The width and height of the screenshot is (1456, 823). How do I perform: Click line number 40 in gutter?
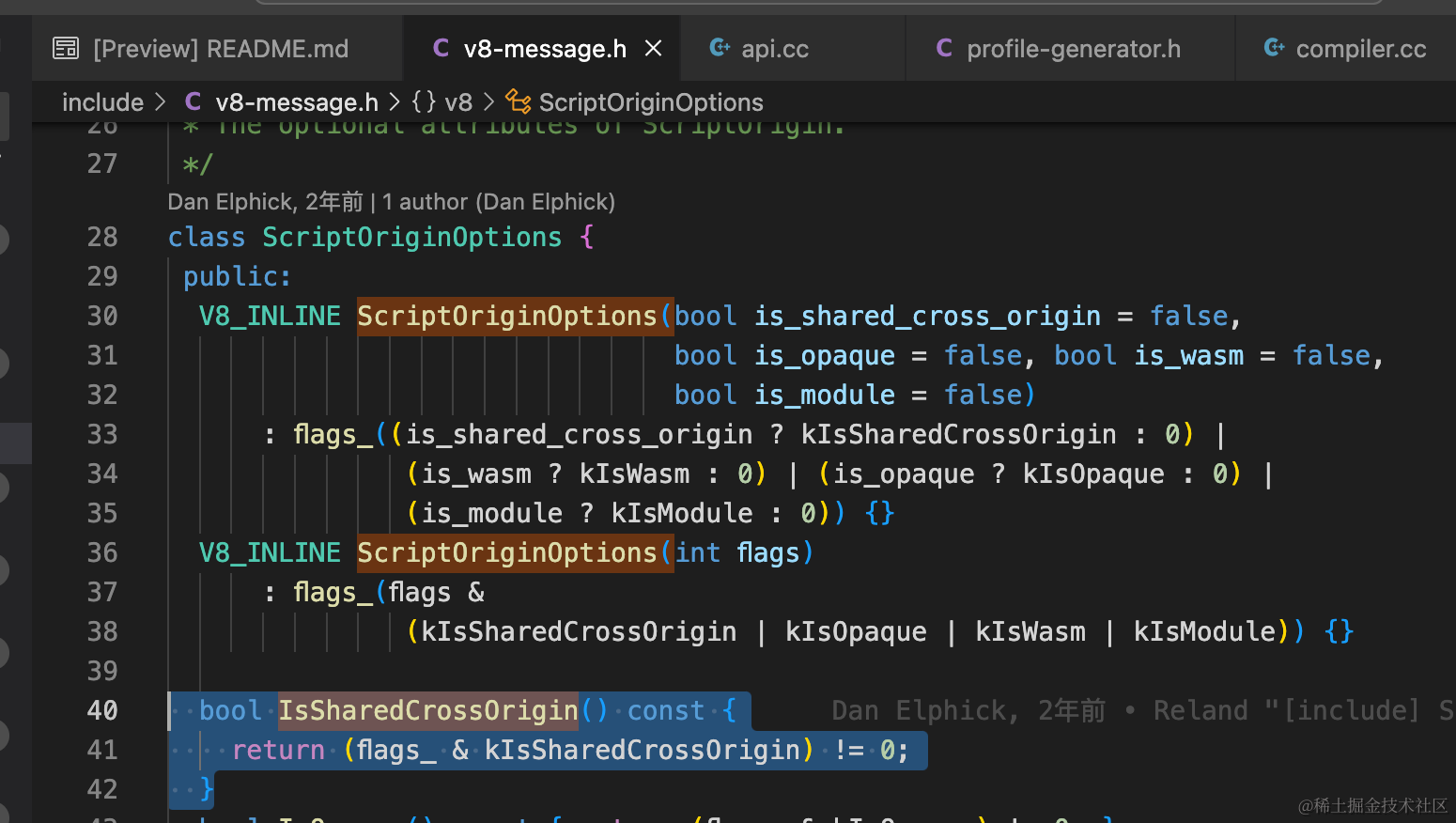[x=102, y=710]
